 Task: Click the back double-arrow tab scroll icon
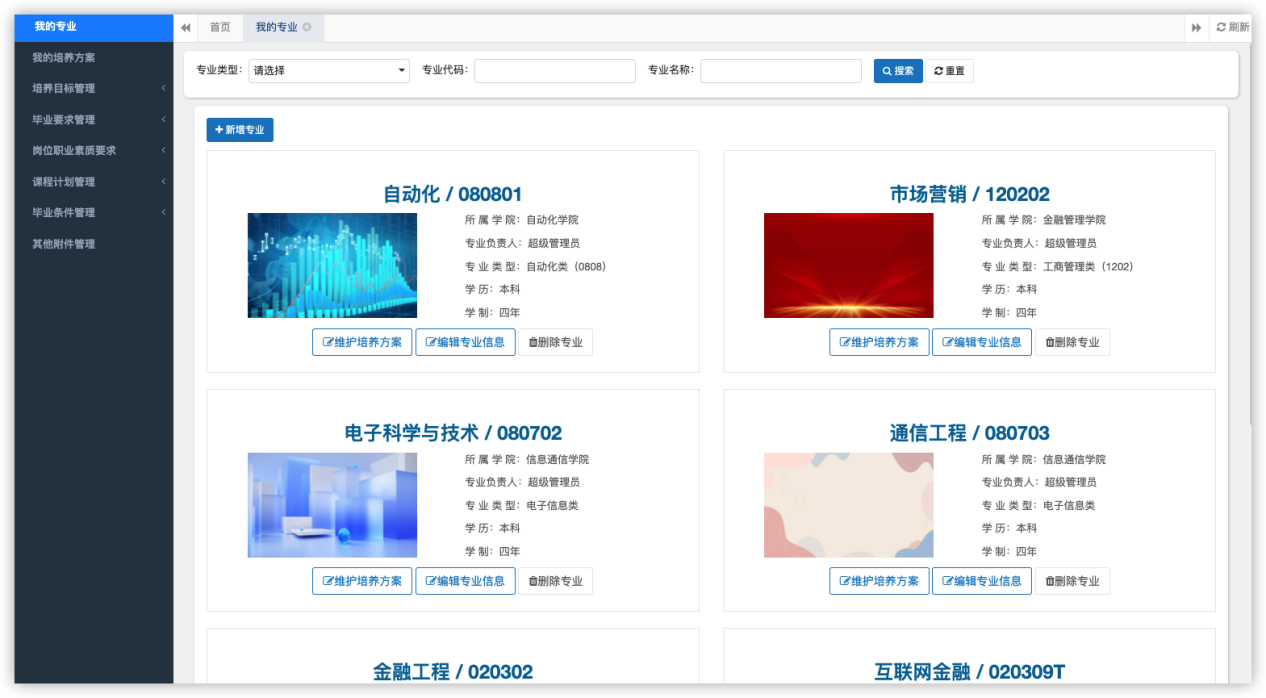[186, 28]
